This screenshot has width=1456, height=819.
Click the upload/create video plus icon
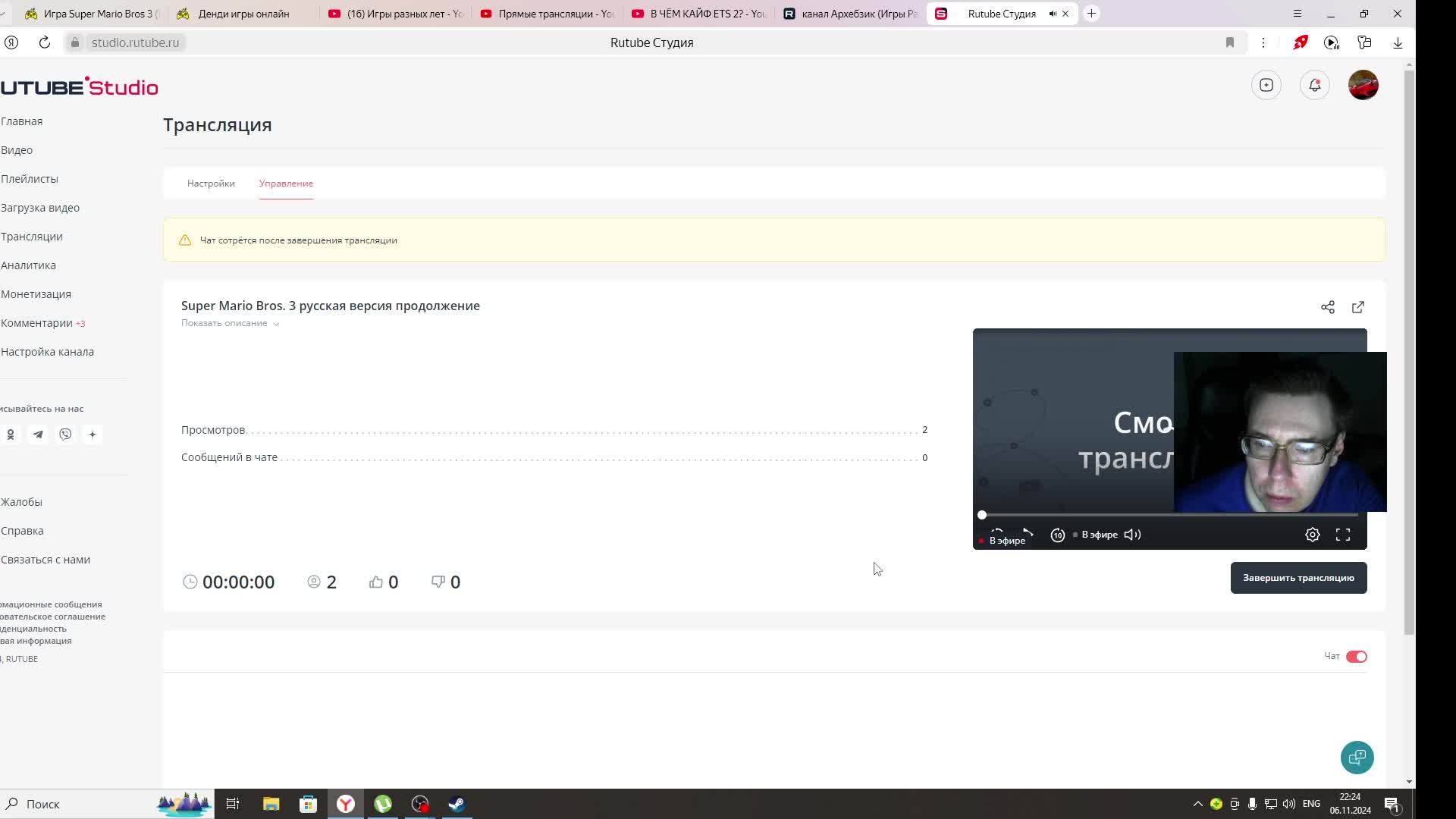pos(1266,85)
